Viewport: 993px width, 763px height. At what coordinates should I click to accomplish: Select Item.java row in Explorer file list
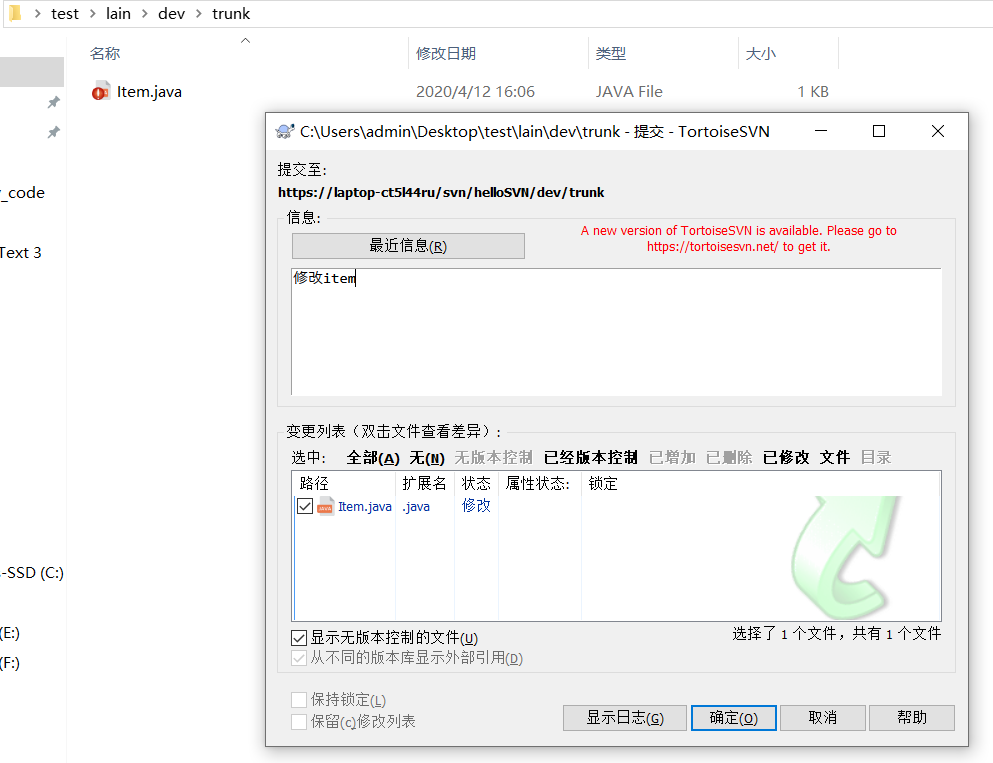(459, 92)
